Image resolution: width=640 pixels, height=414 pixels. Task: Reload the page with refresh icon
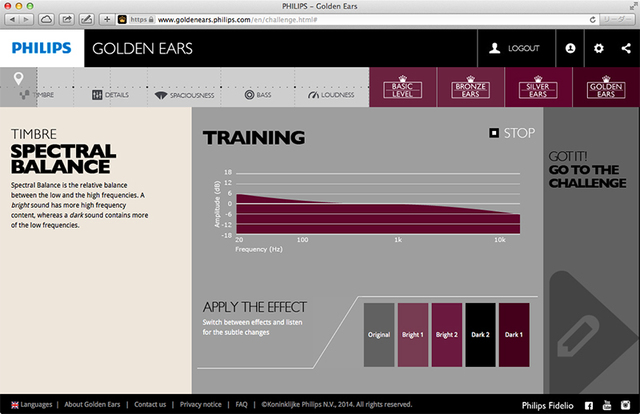pos(592,20)
